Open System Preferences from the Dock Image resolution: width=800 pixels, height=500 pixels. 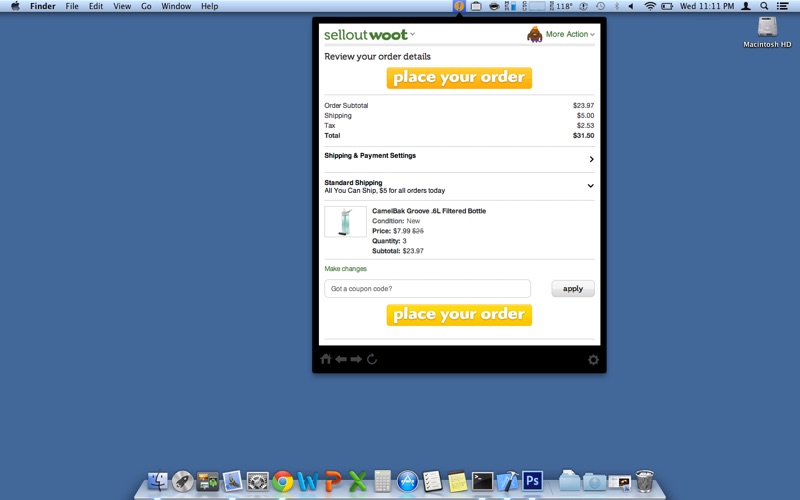(x=258, y=481)
